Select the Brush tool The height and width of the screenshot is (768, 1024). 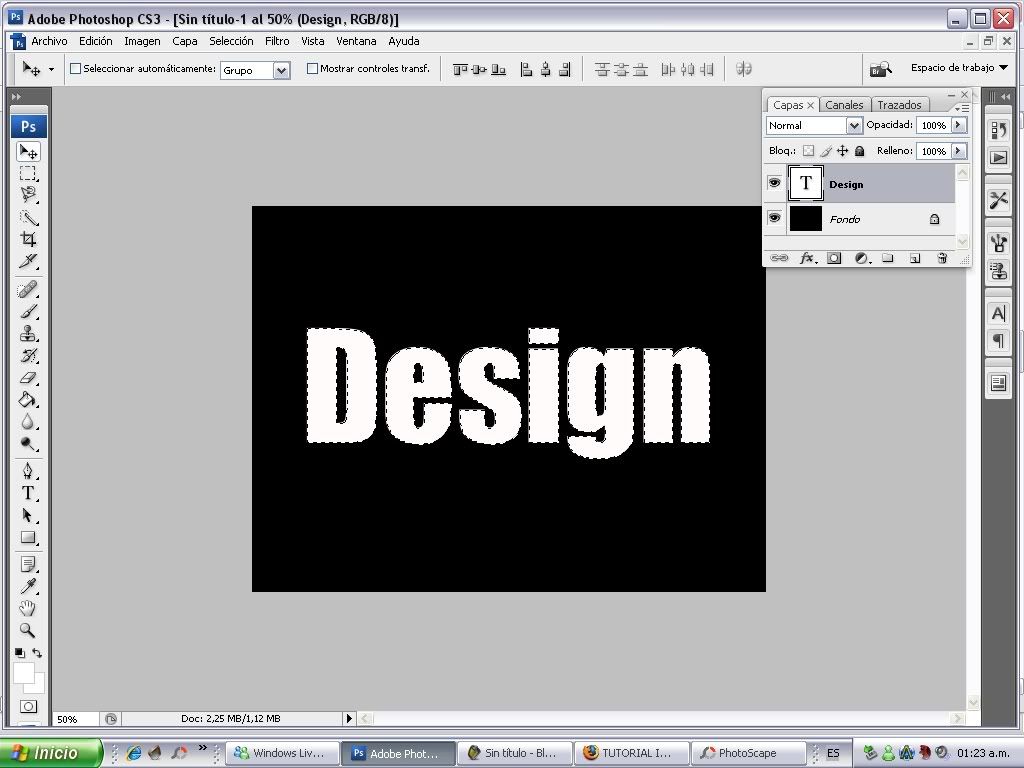(x=27, y=312)
